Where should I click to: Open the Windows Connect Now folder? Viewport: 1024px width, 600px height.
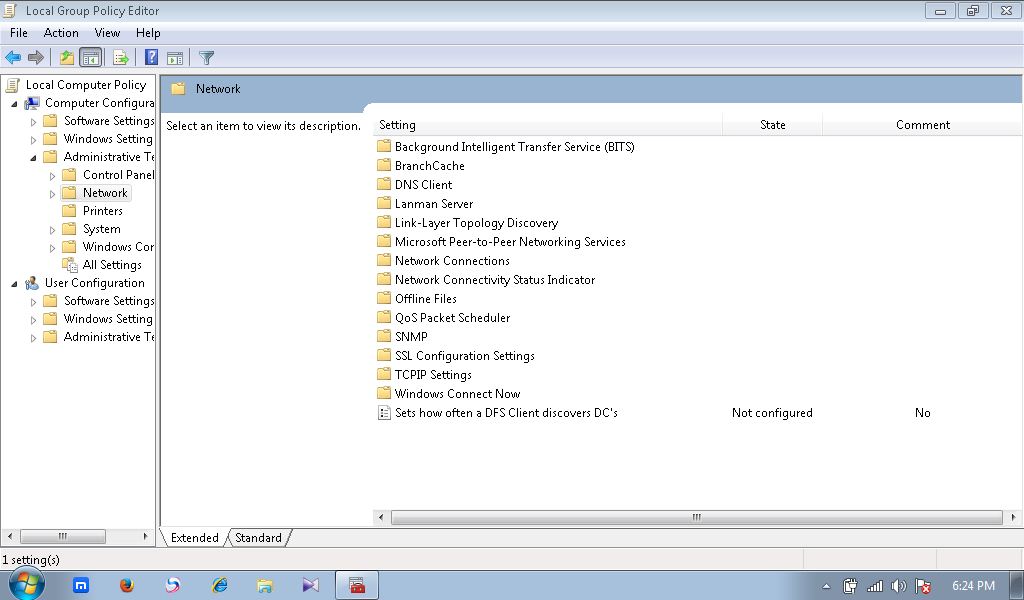click(x=457, y=393)
